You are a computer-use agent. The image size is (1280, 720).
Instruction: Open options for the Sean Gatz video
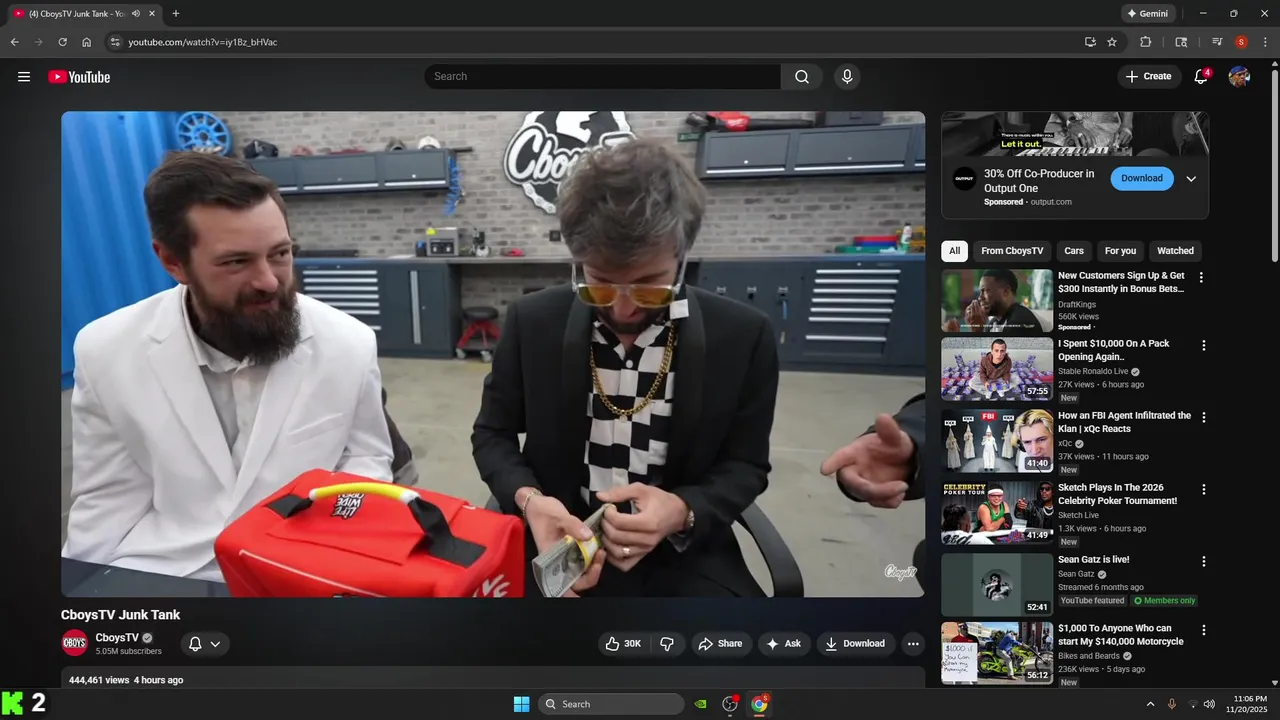click(x=1203, y=562)
